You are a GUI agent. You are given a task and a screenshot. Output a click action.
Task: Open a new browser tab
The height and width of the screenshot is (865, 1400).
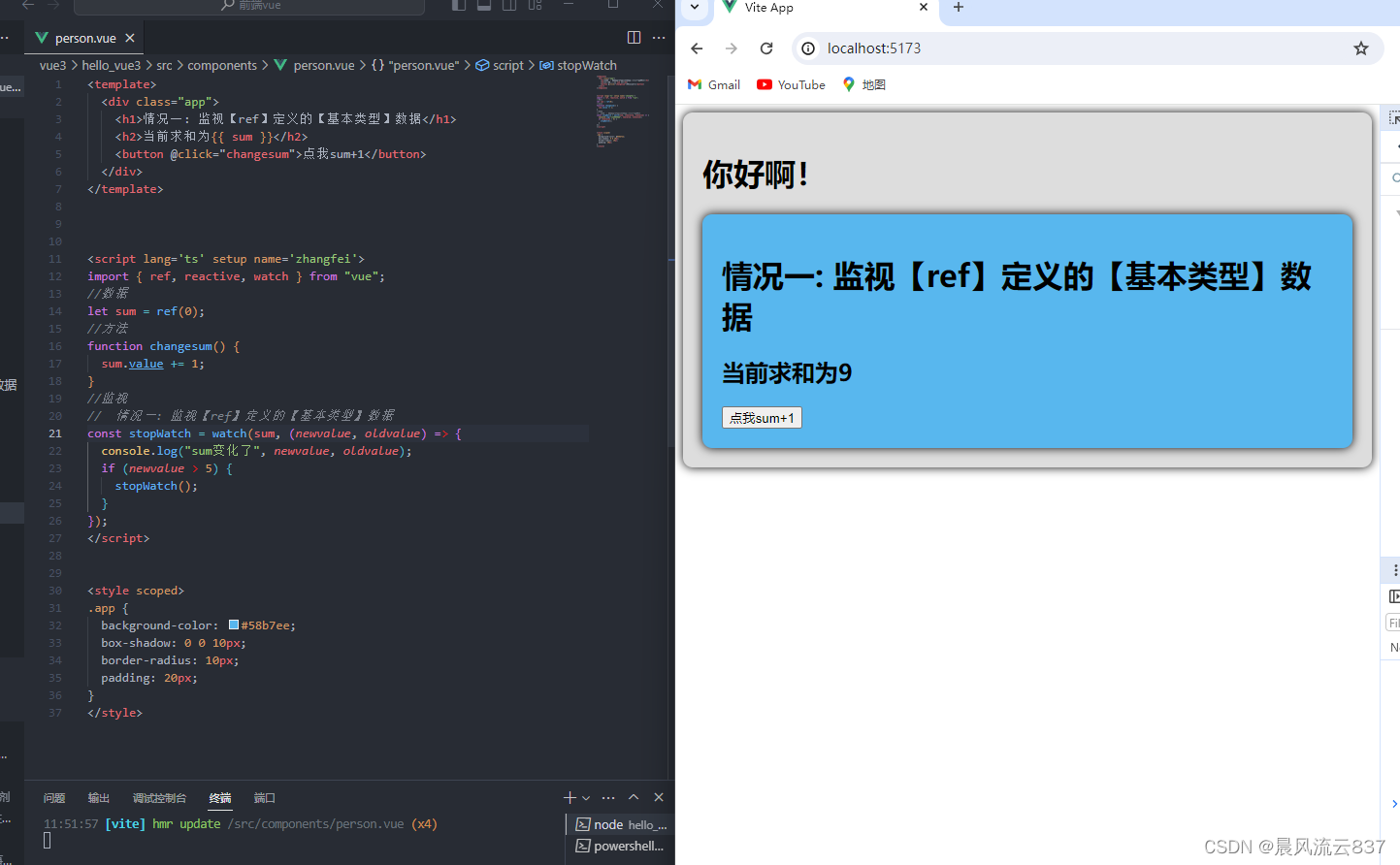959,7
